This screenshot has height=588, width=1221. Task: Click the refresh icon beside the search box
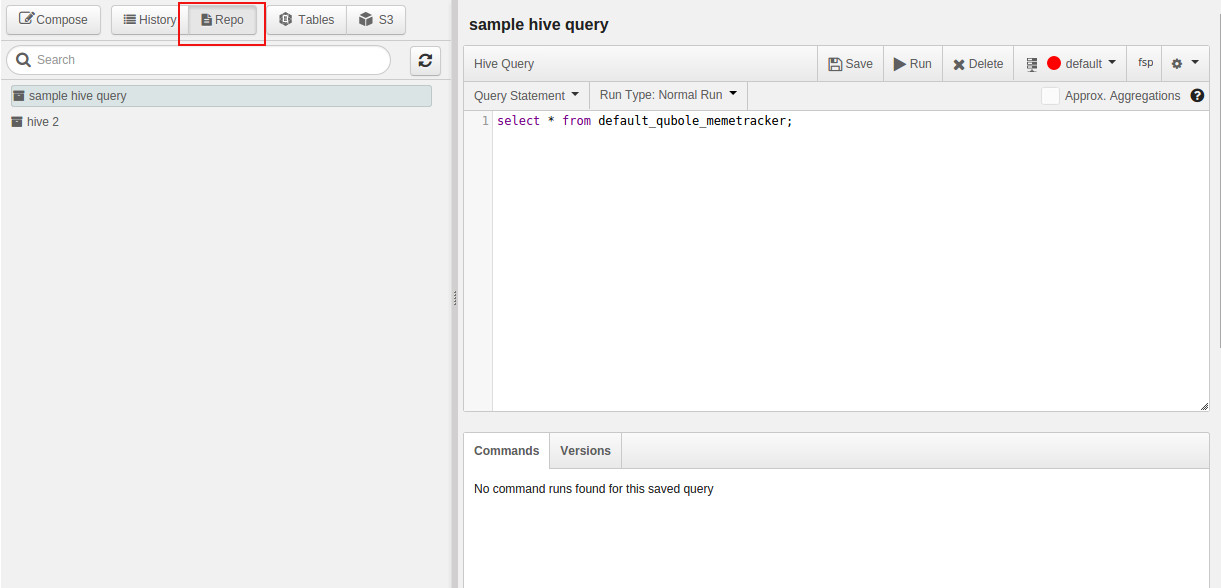pyautogui.click(x=425, y=60)
